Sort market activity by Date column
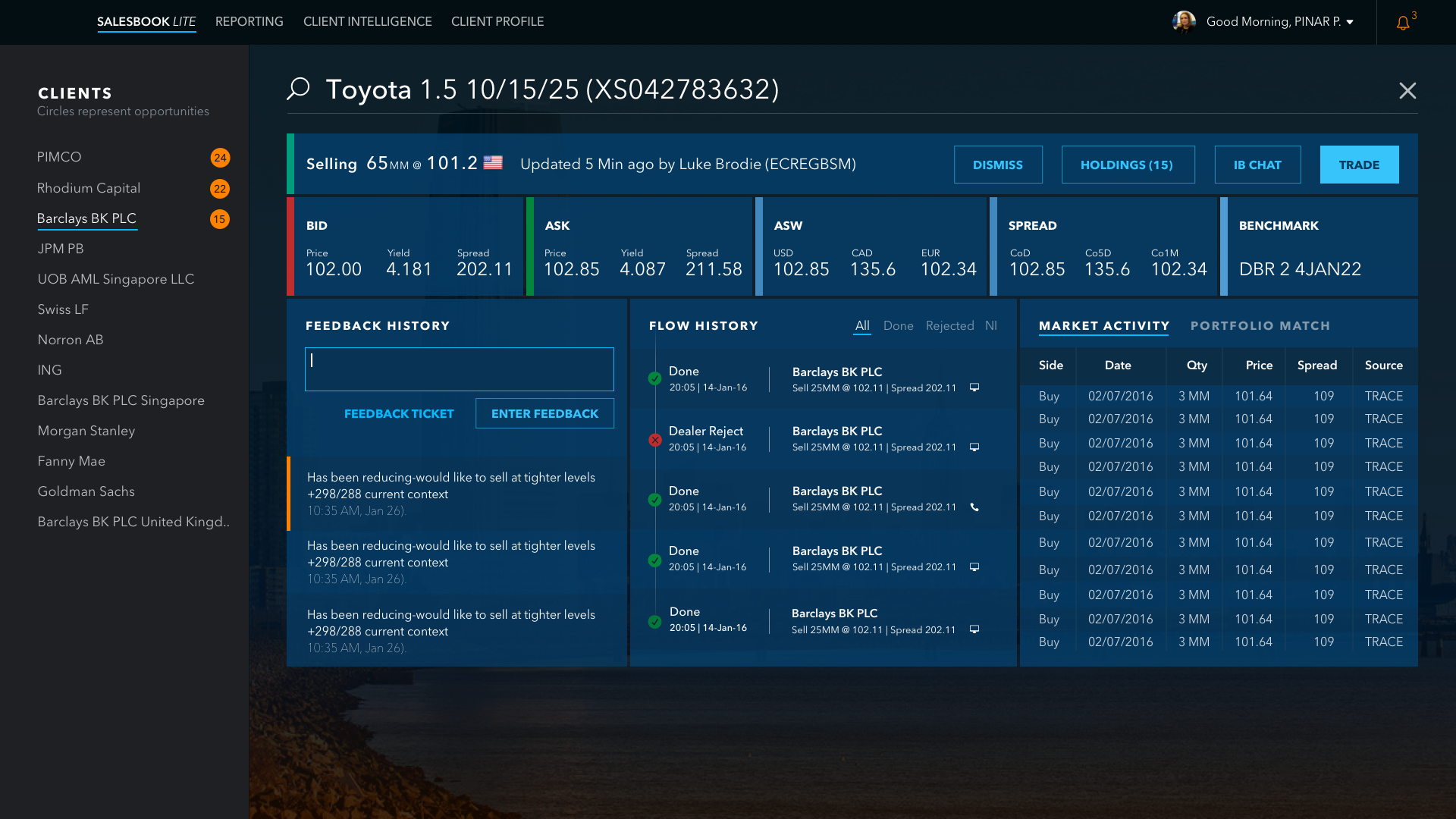The height and width of the screenshot is (819, 1456). [x=1118, y=366]
